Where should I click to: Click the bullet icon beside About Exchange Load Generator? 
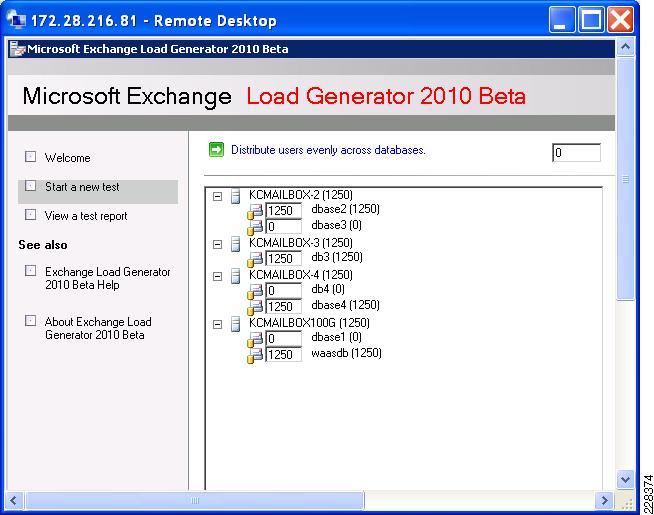pyautogui.click(x=30, y=320)
